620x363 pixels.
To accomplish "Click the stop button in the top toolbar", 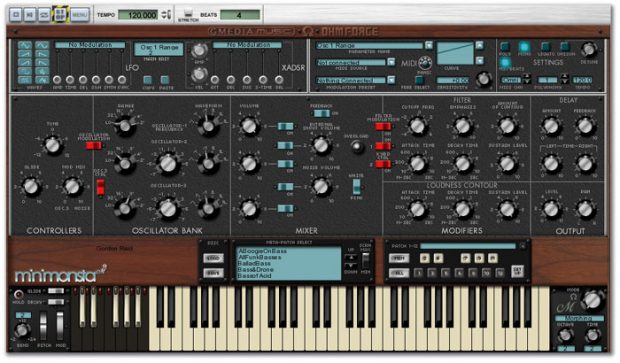I will 16,15.
